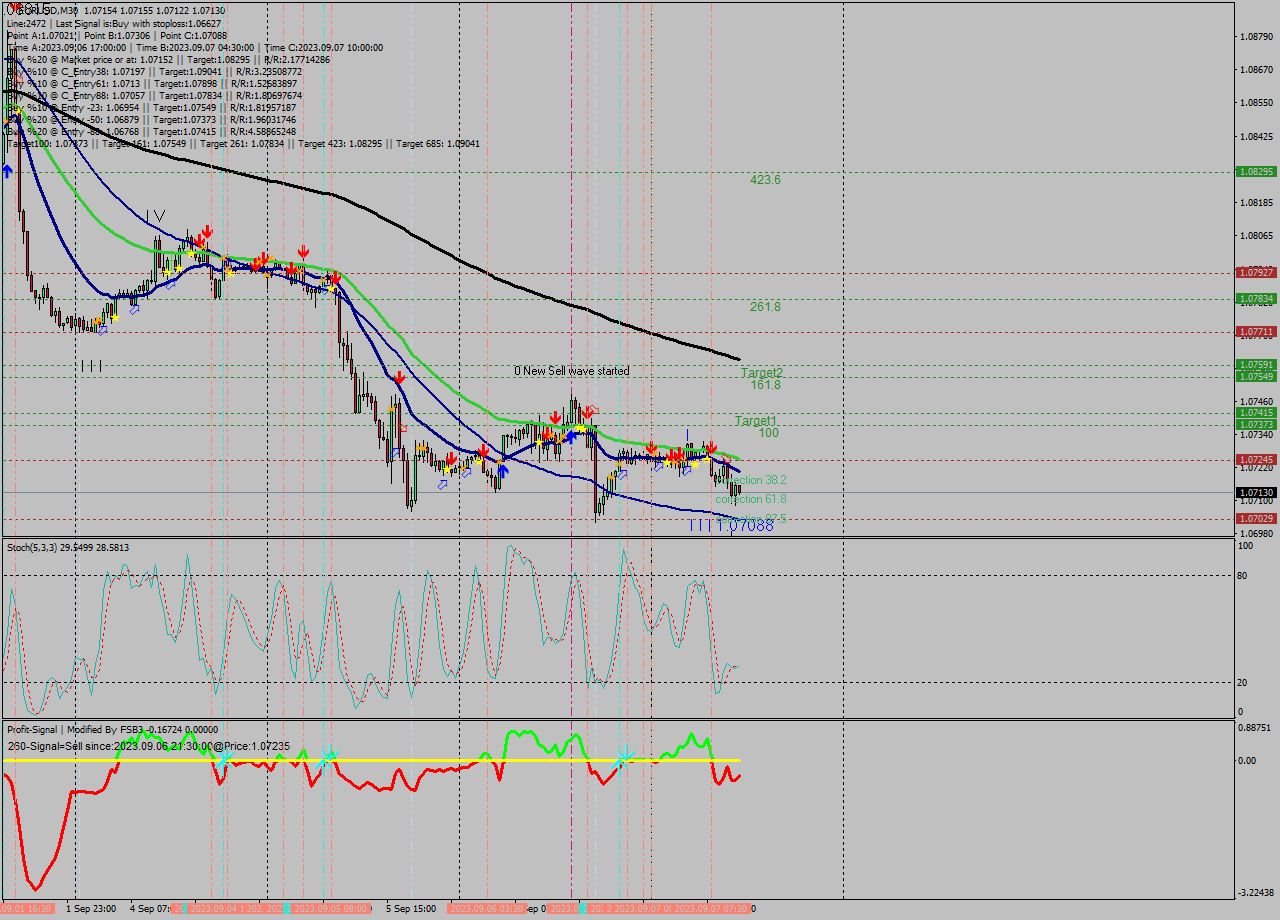This screenshot has width=1280, height=920.
Task: Click the '5 Sep 15:00' timeline label
Action: [411, 909]
